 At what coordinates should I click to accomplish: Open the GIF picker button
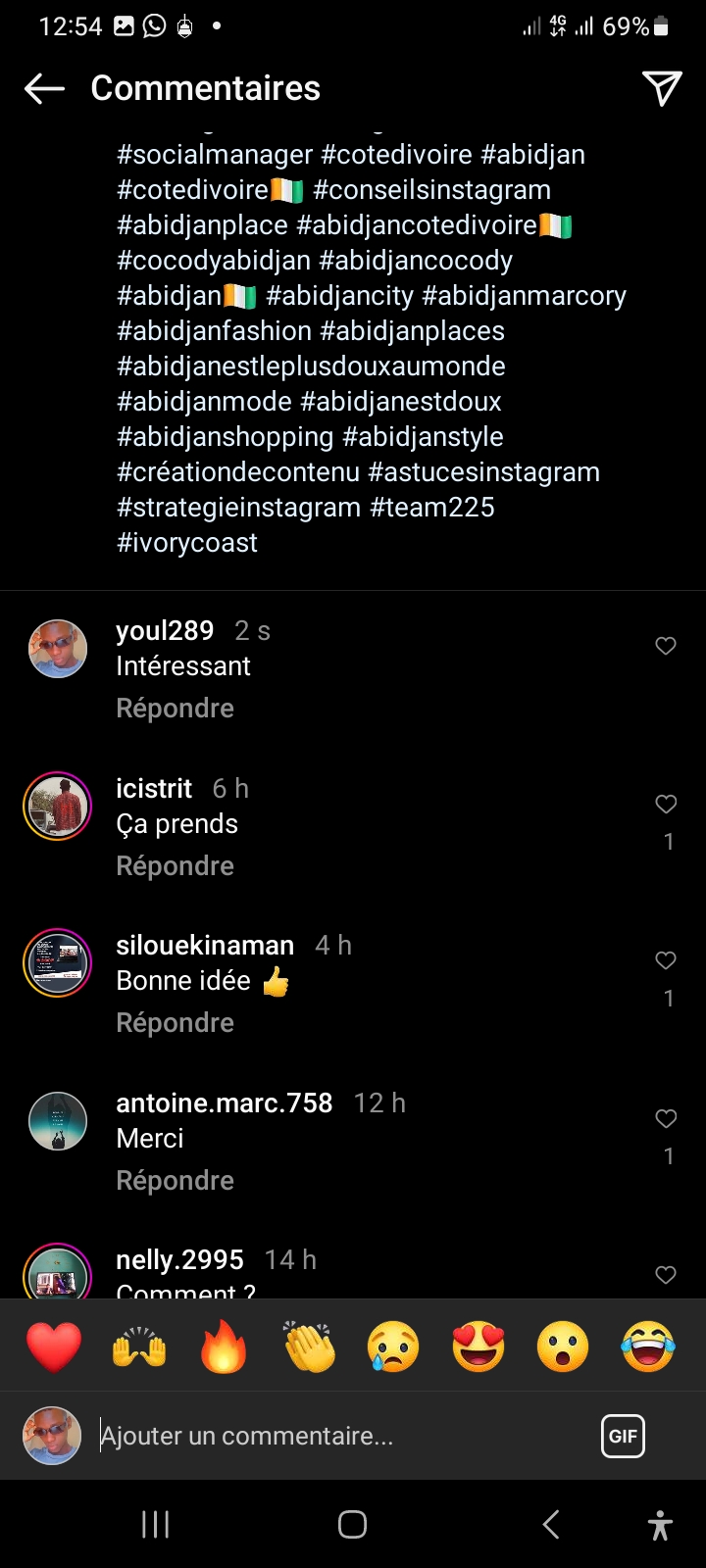[623, 1437]
